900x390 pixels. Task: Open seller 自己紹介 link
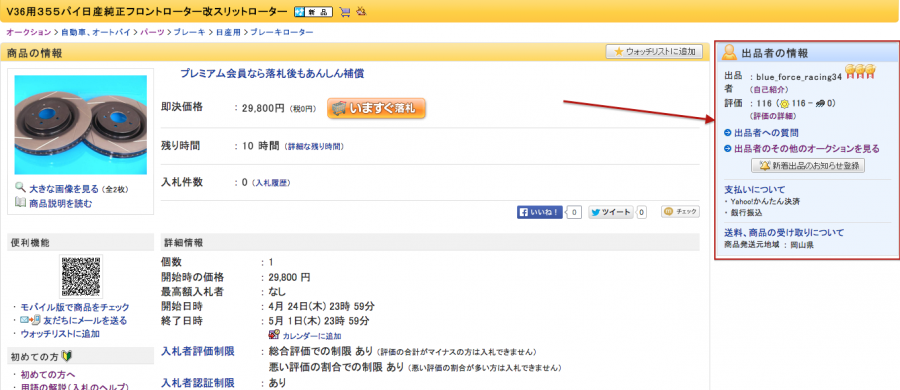pos(769,90)
